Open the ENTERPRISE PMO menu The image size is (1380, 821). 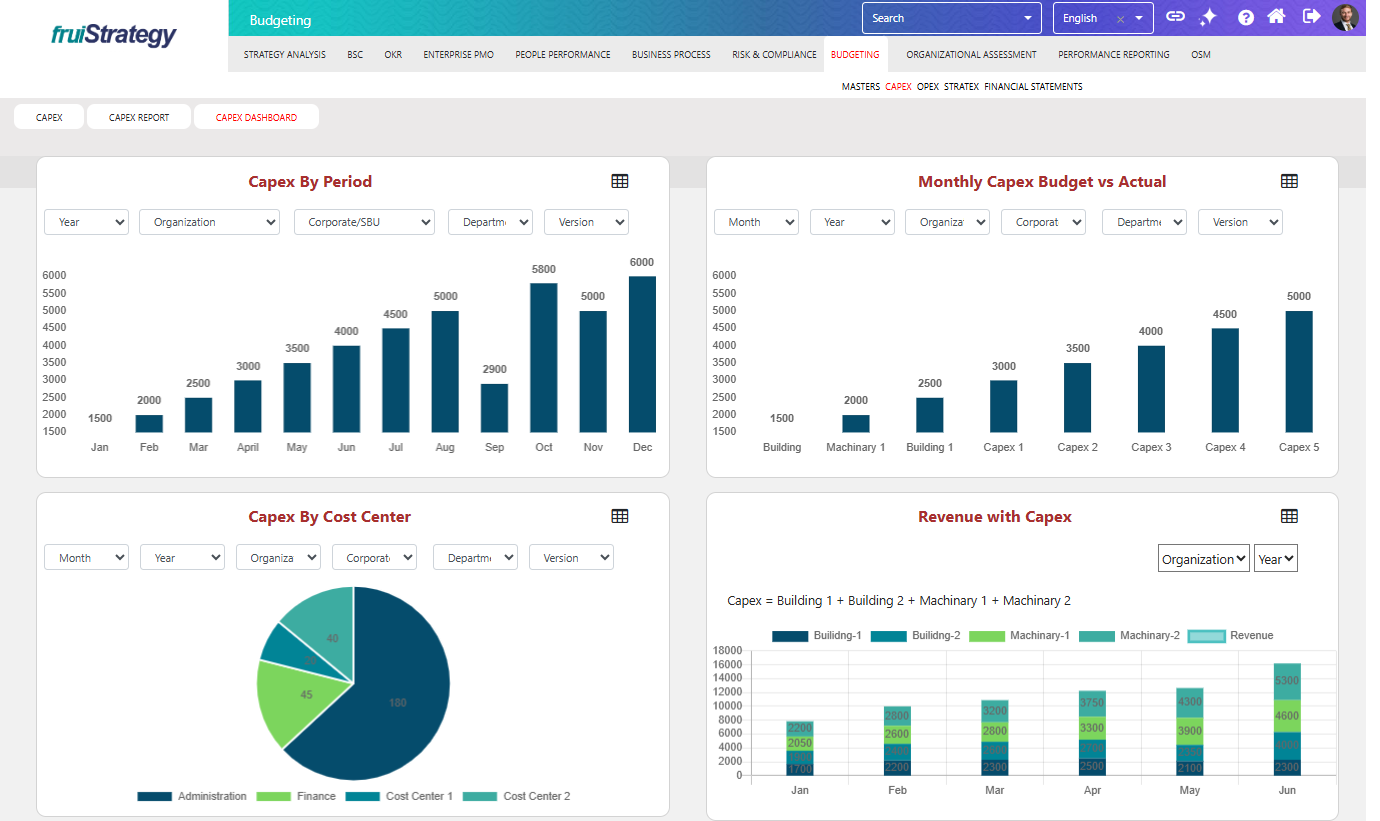[458, 55]
